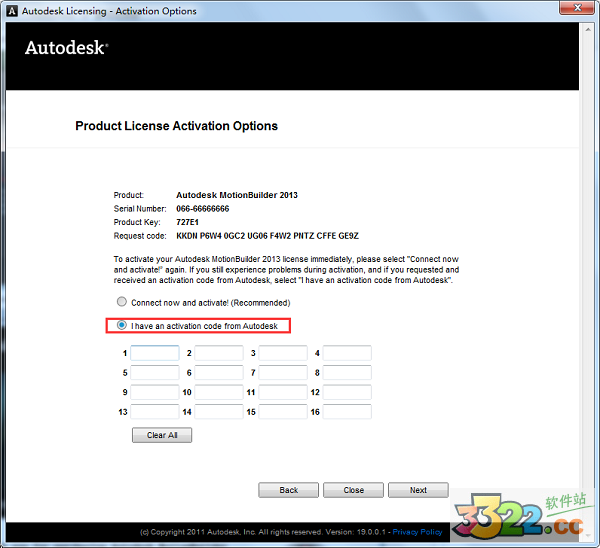Click the request code text KKDN P6W4
The width and height of the screenshot is (600, 548).
pos(267,236)
